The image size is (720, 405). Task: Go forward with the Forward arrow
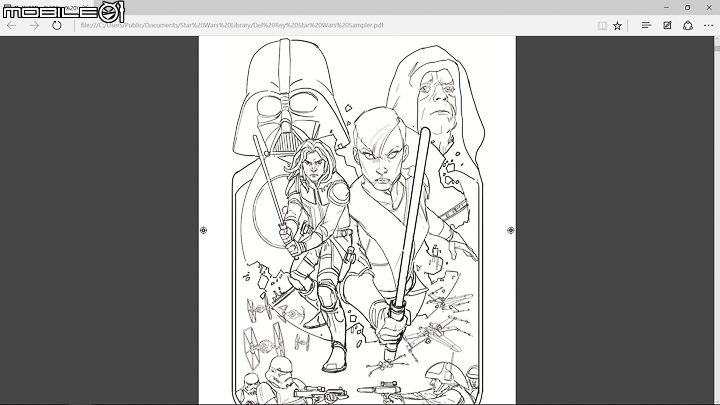34,26
